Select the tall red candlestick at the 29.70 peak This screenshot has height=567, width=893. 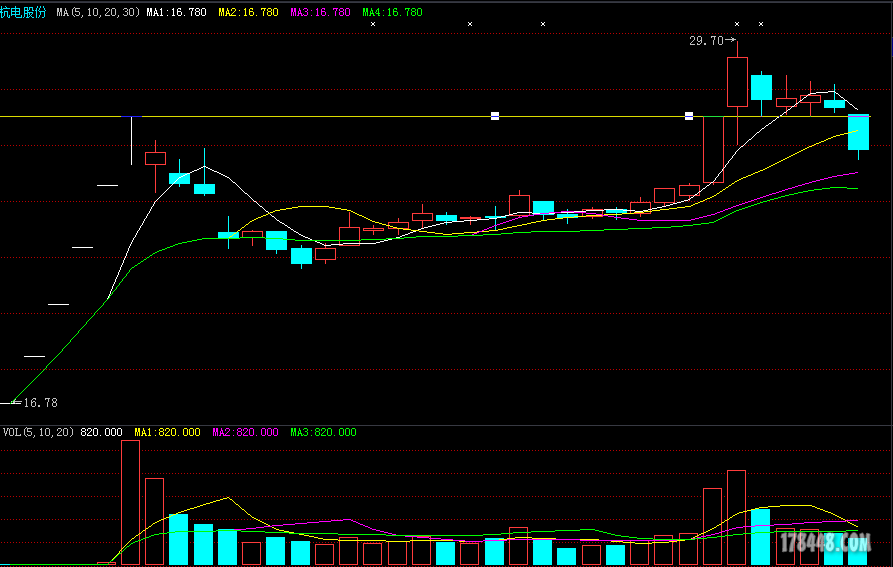point(737,82)
